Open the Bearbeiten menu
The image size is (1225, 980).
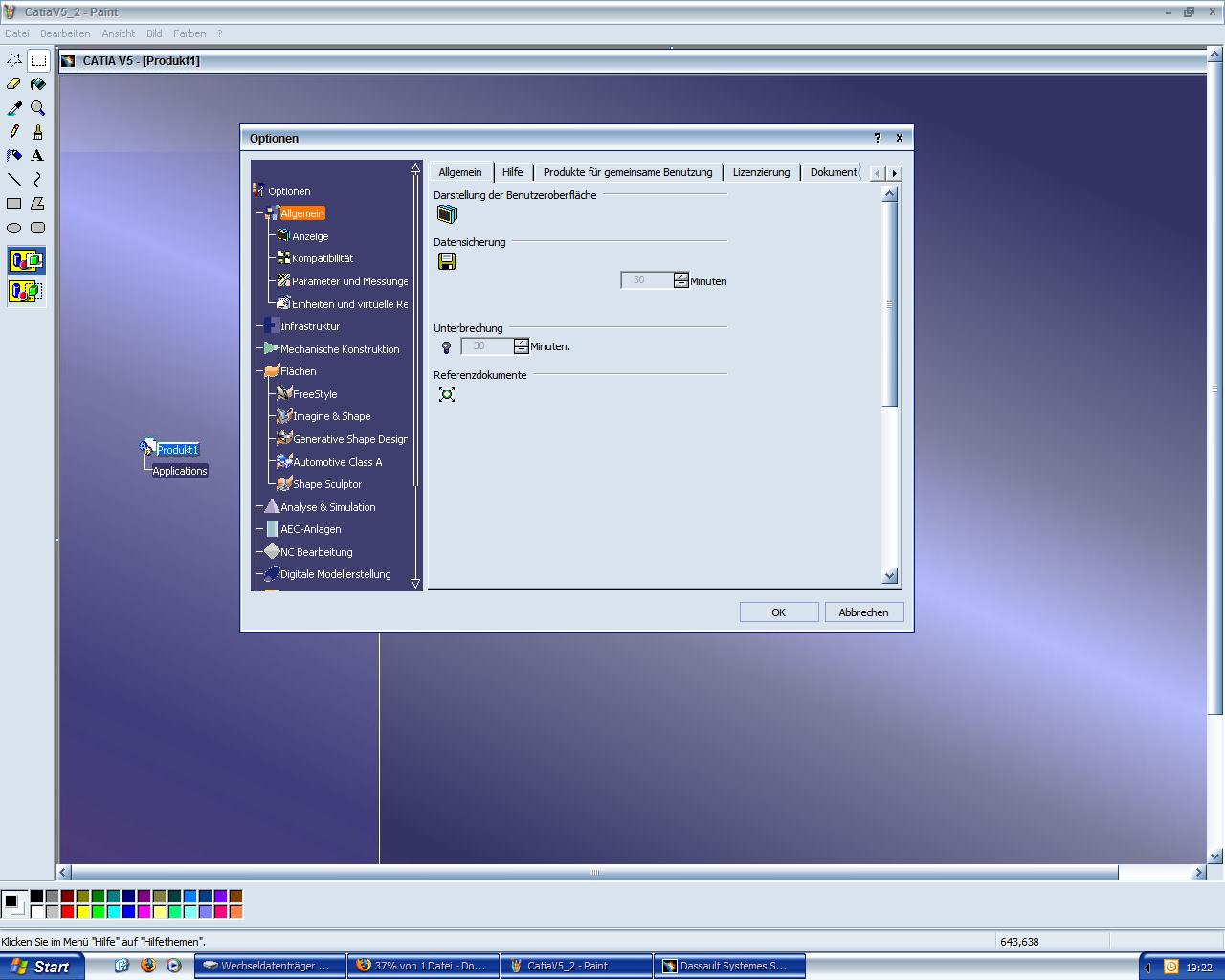pyautogui.click(x=65, y=33)
